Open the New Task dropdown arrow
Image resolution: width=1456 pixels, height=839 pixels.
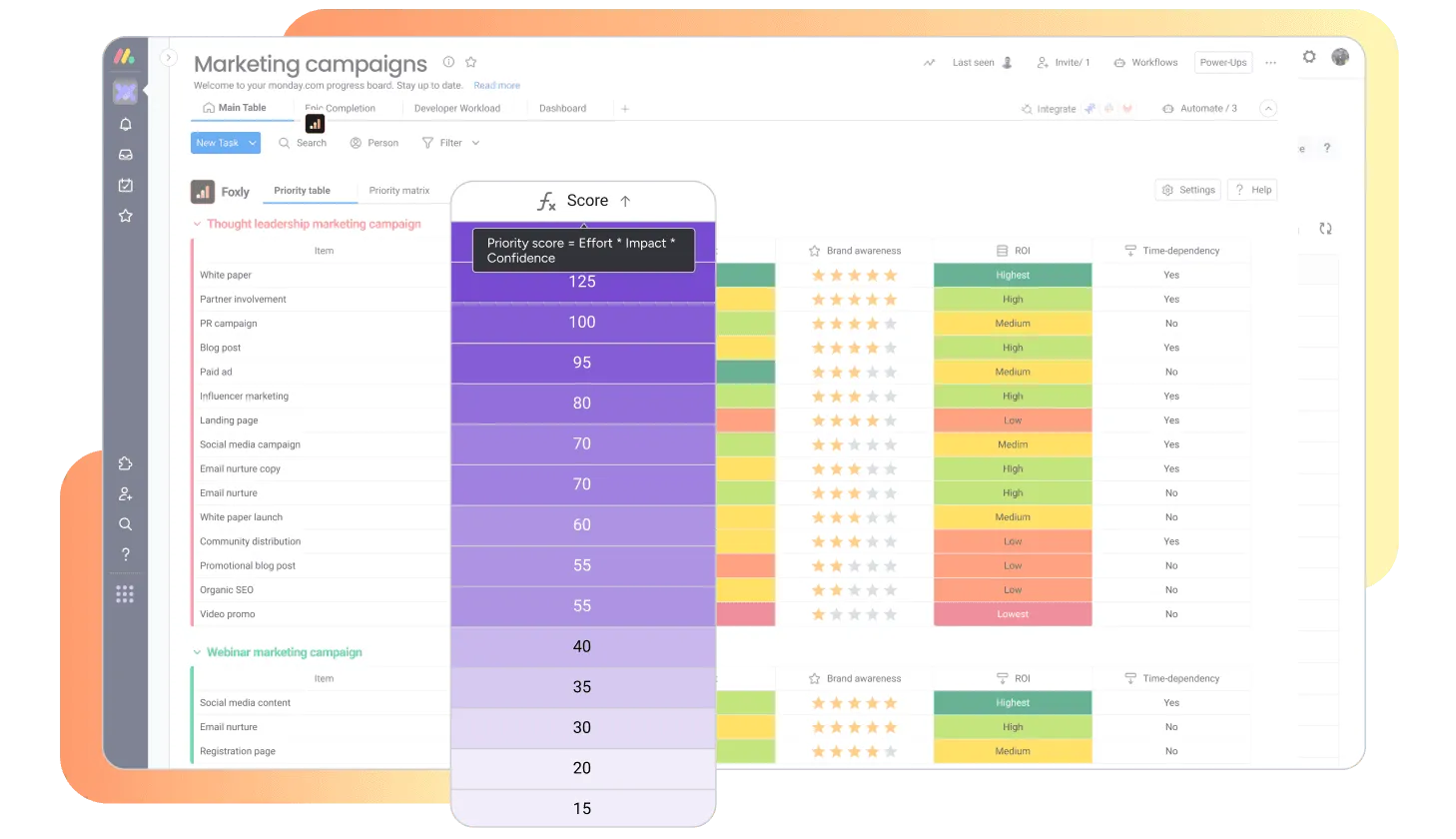tap(253, 143)
